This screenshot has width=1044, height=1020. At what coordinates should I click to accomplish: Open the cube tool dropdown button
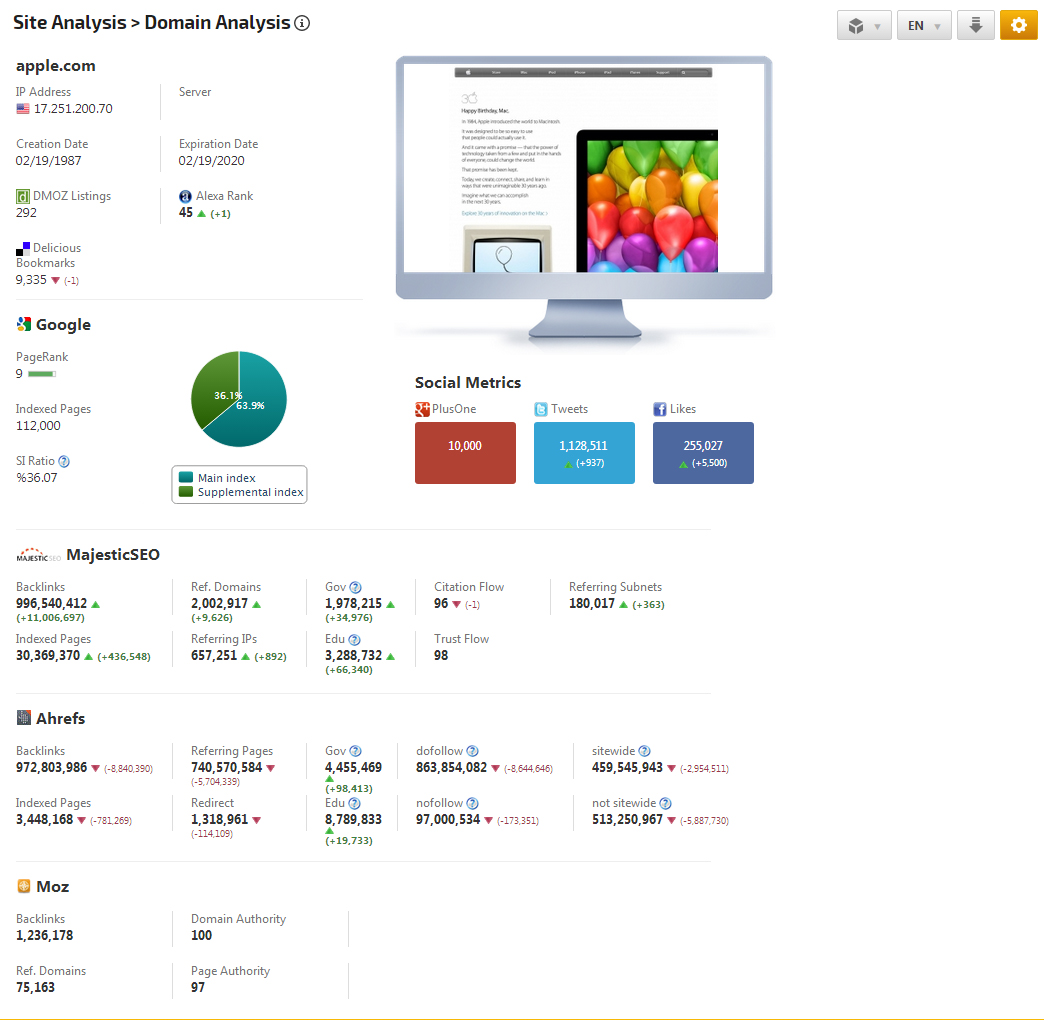[864, 25]
